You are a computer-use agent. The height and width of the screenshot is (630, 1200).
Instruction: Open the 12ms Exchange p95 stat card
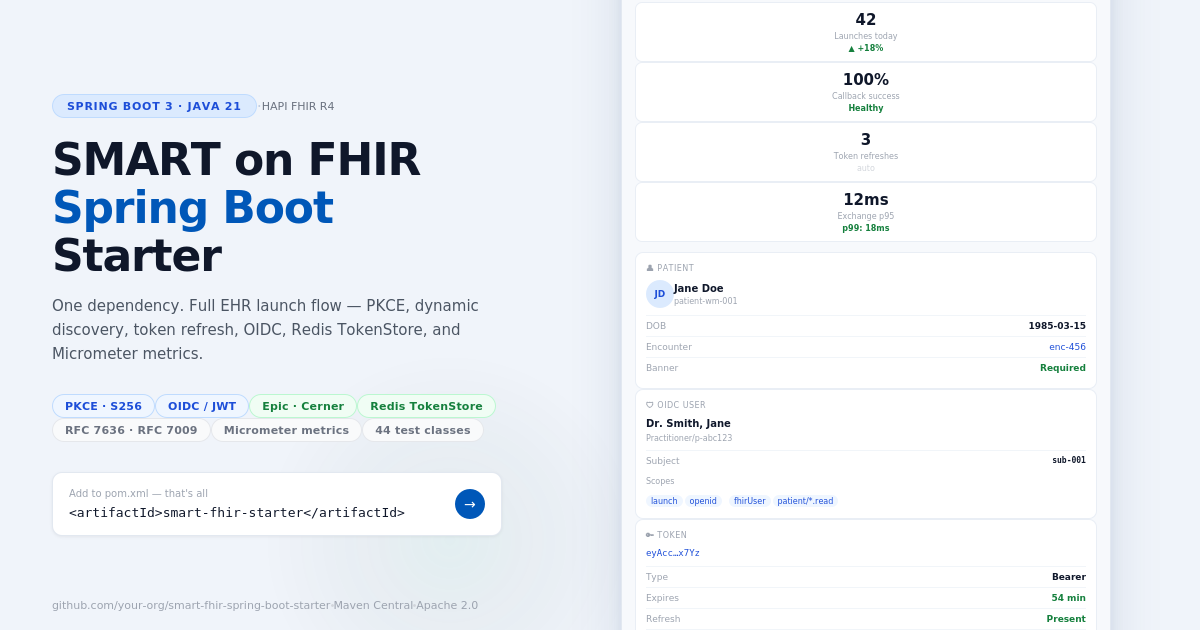tap(866, 212)
